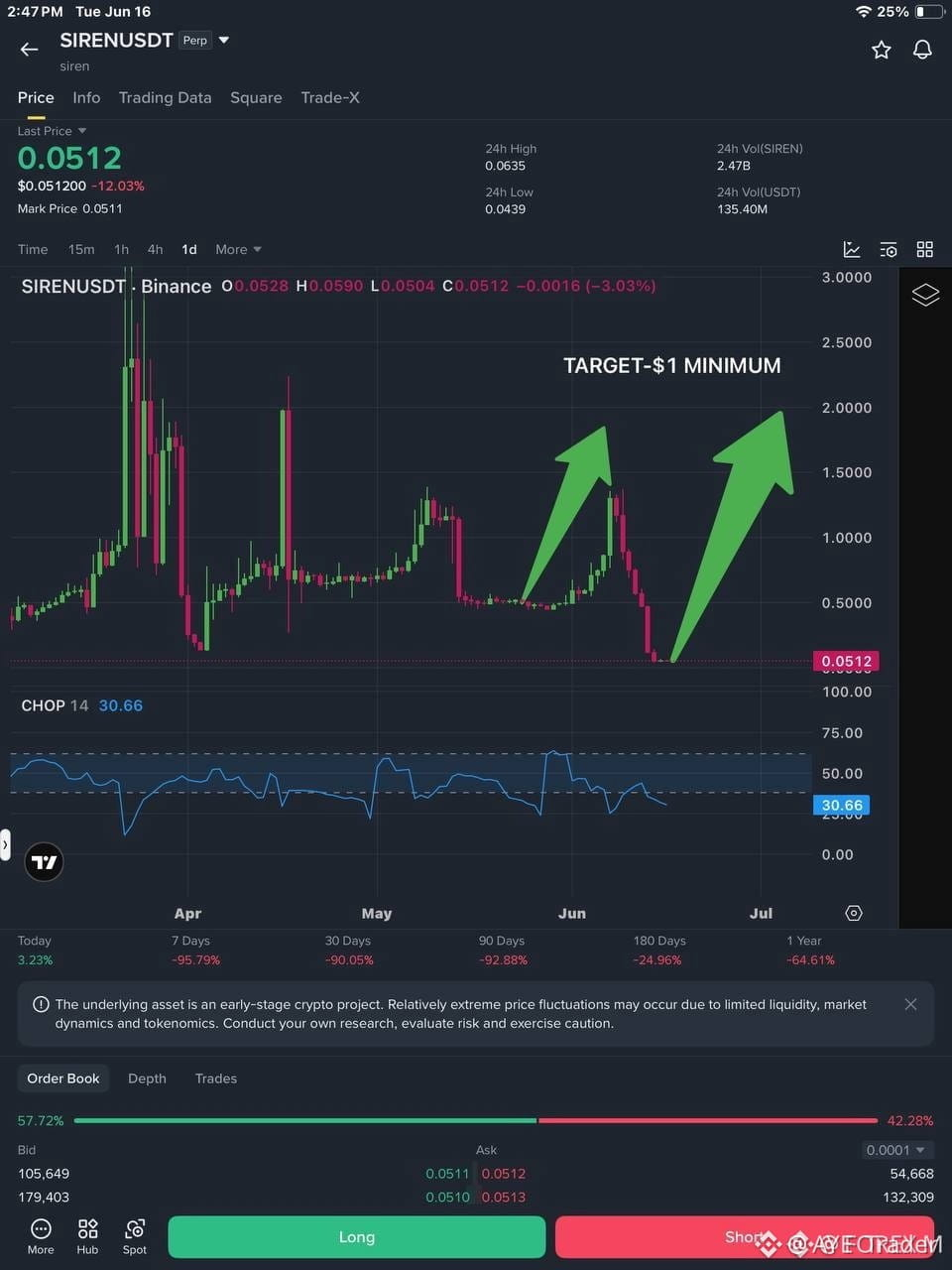Screen dimensions: 952x1270
Task: Tap the red Short button
Action: pos(745,1236)
